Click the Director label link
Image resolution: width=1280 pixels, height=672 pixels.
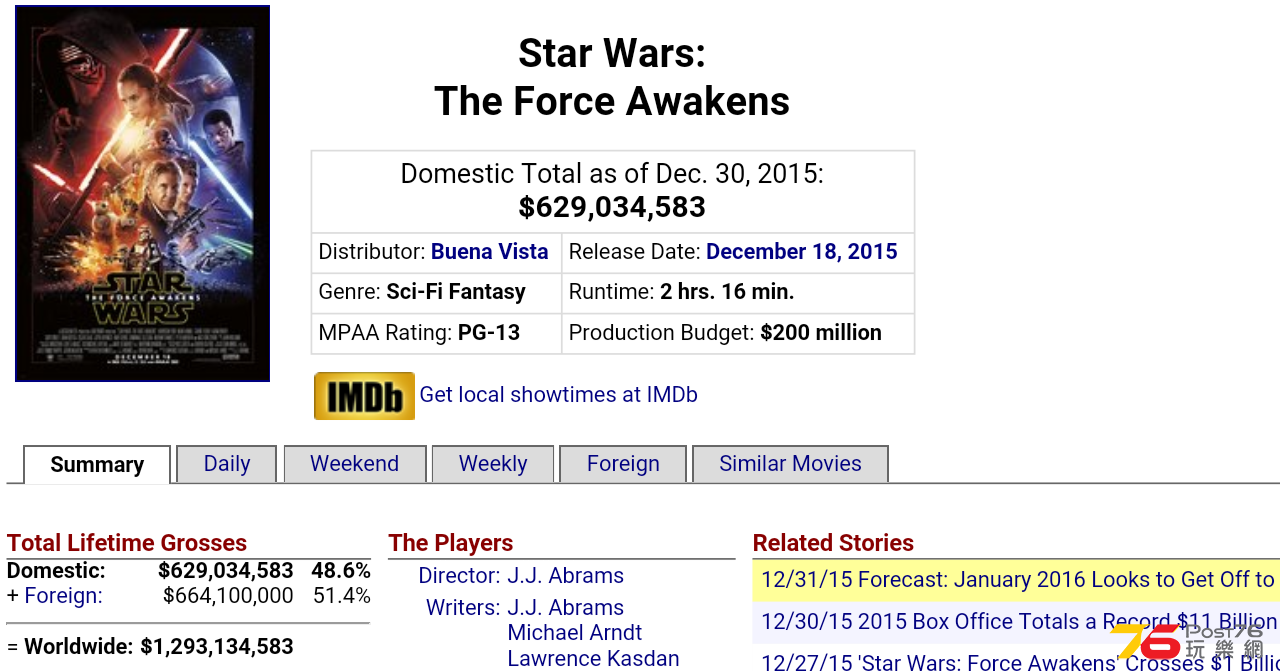(x=459, y=576)
